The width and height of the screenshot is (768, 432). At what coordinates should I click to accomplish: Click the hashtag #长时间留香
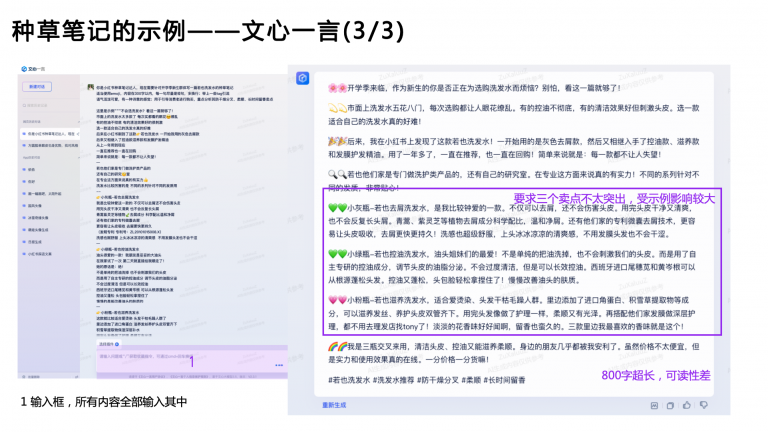(504, 380)
